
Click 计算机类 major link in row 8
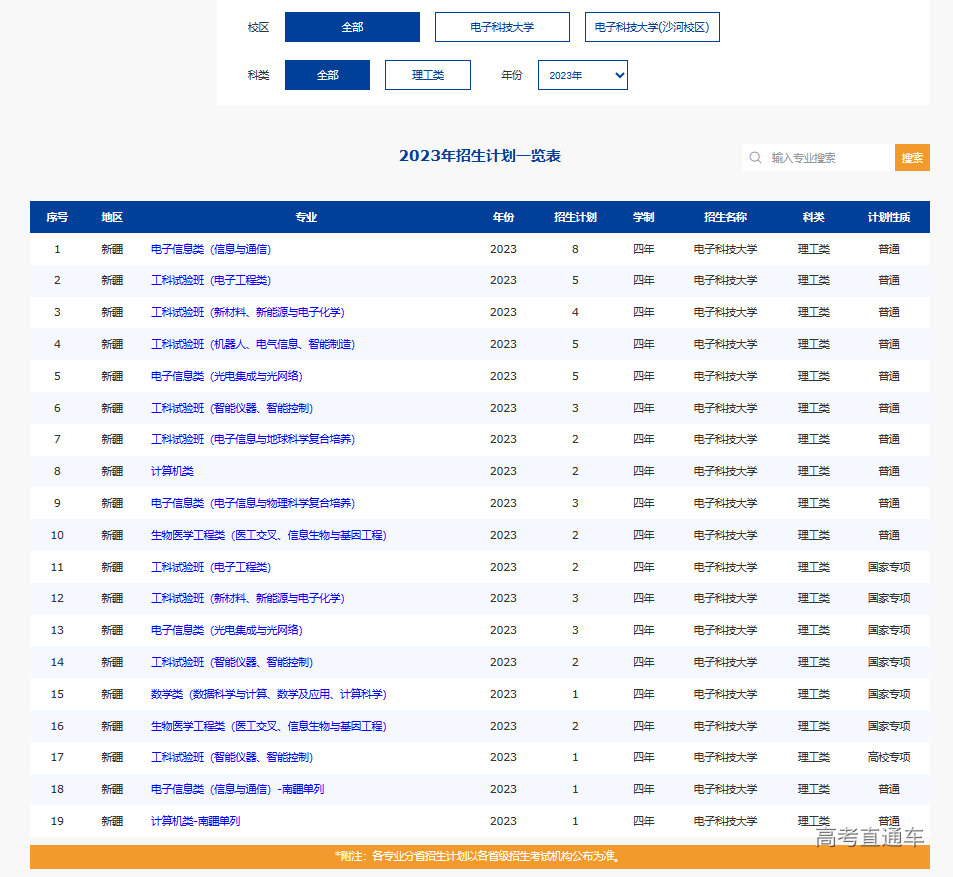click(x=172, y=471)
